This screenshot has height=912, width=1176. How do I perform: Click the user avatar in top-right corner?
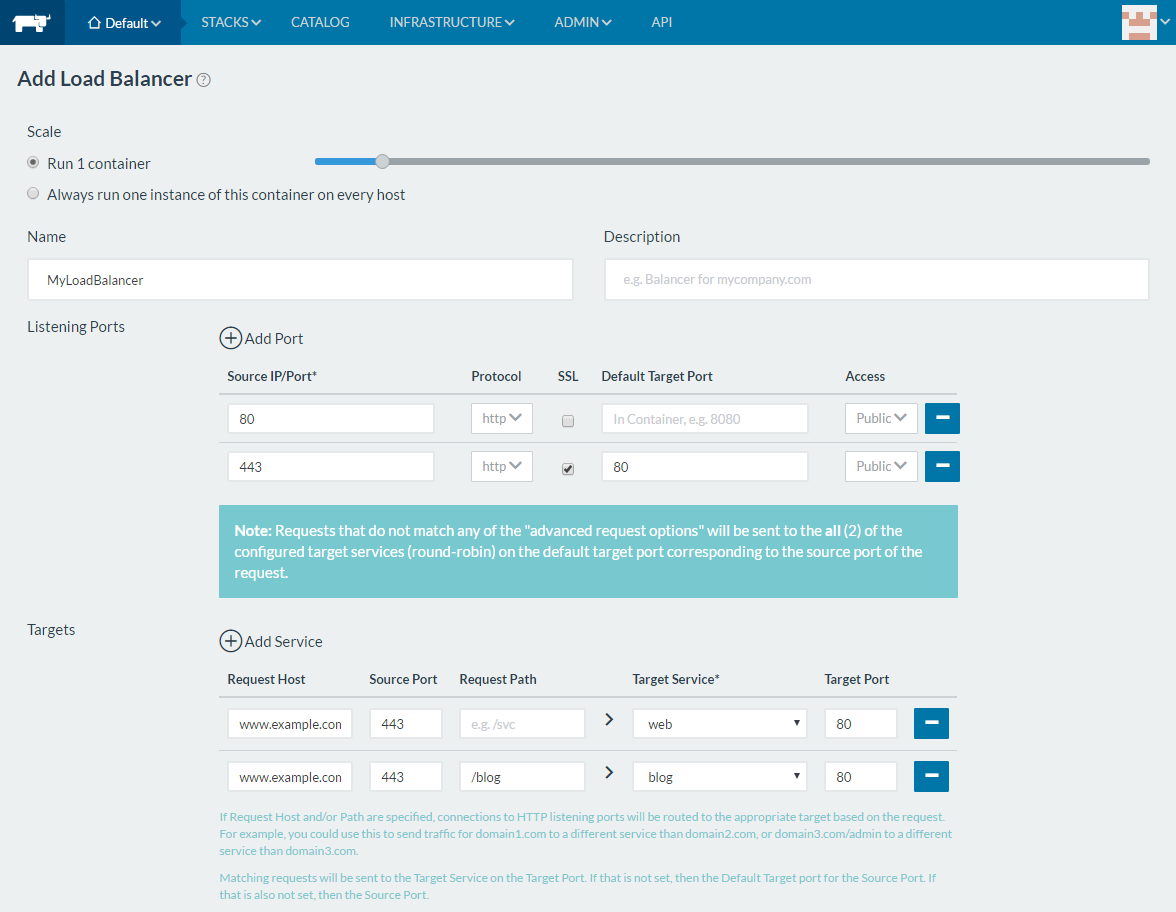click(1139, 22)
